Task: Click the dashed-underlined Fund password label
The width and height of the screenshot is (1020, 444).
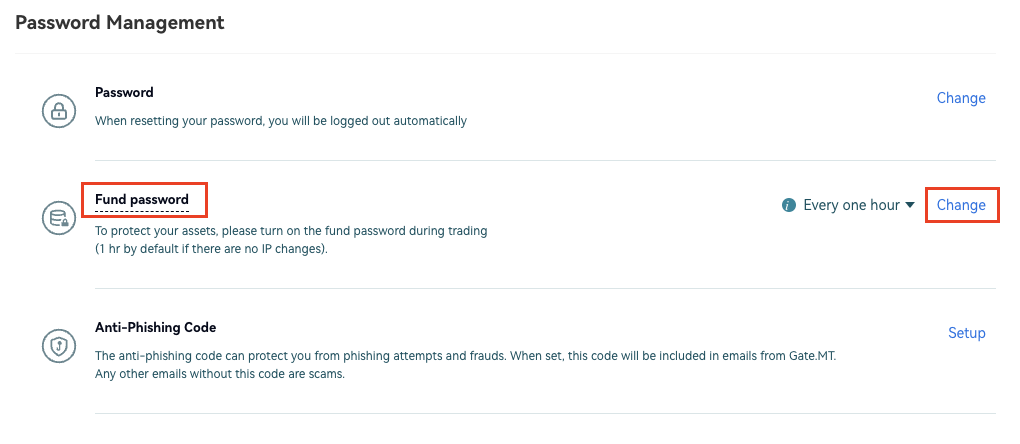Action: click(x=142, y=200)
